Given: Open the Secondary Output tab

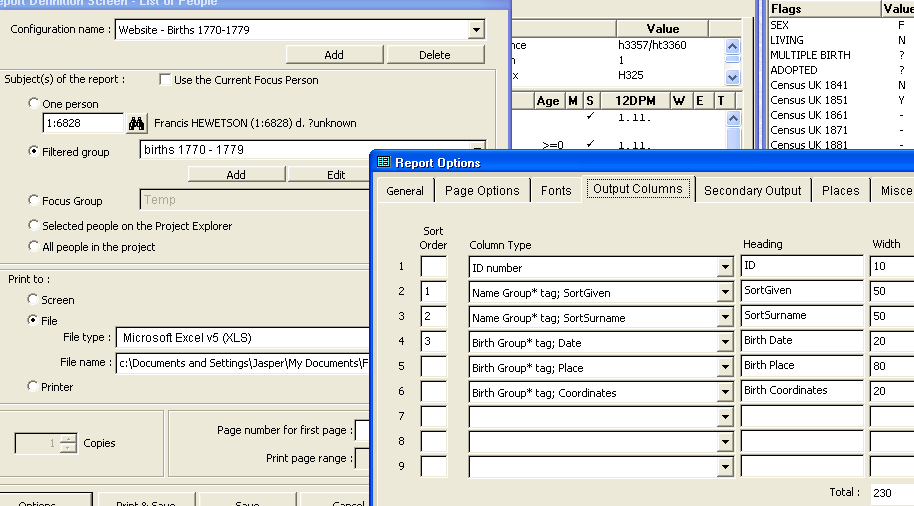Looking at the screenshot, I should coord(753,191).
